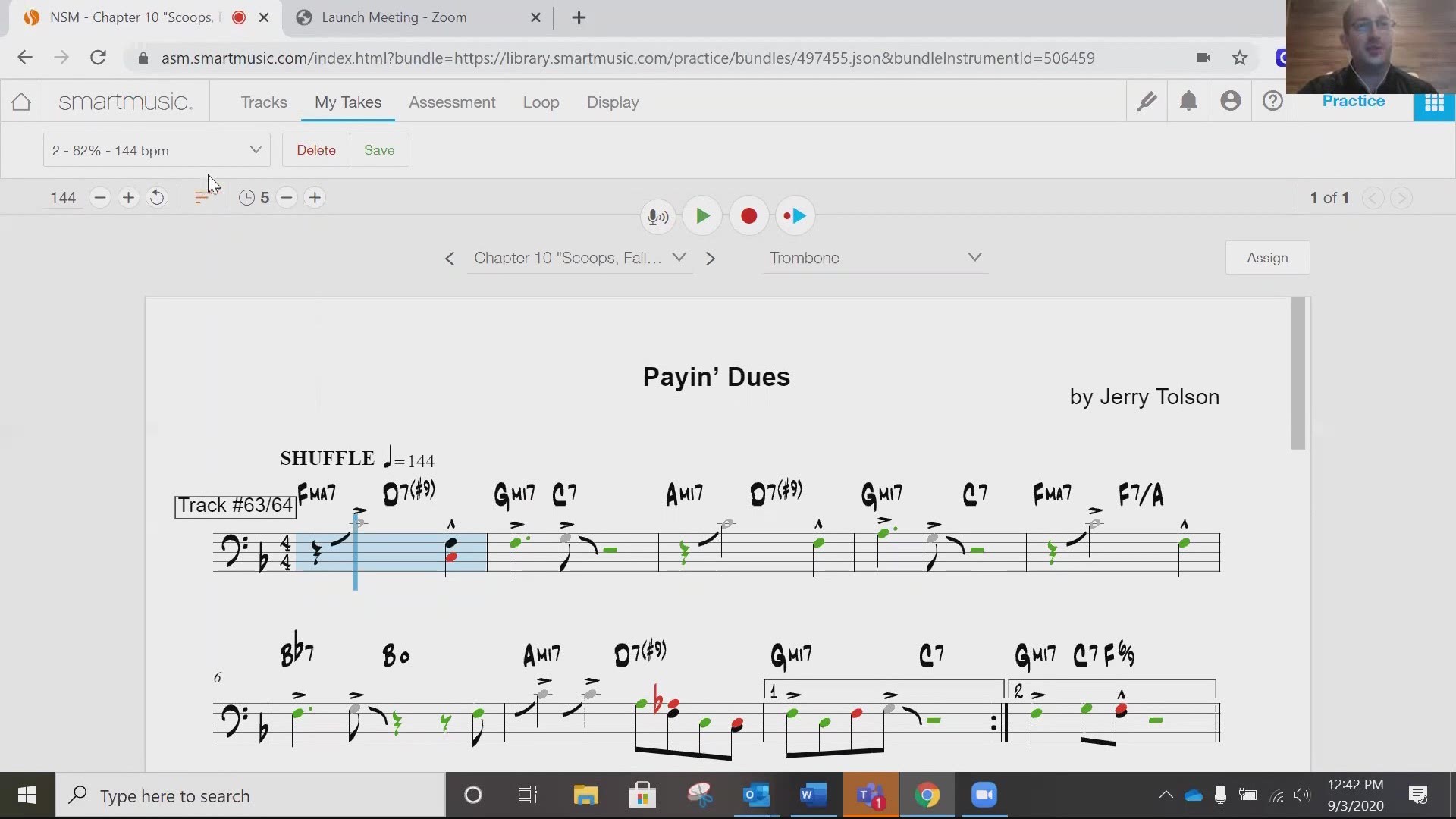This screenshot has width=1456, height=819.
Task: Expand the instrument selector dropdown
Action: pyautogui.click(x=975, y=257)
